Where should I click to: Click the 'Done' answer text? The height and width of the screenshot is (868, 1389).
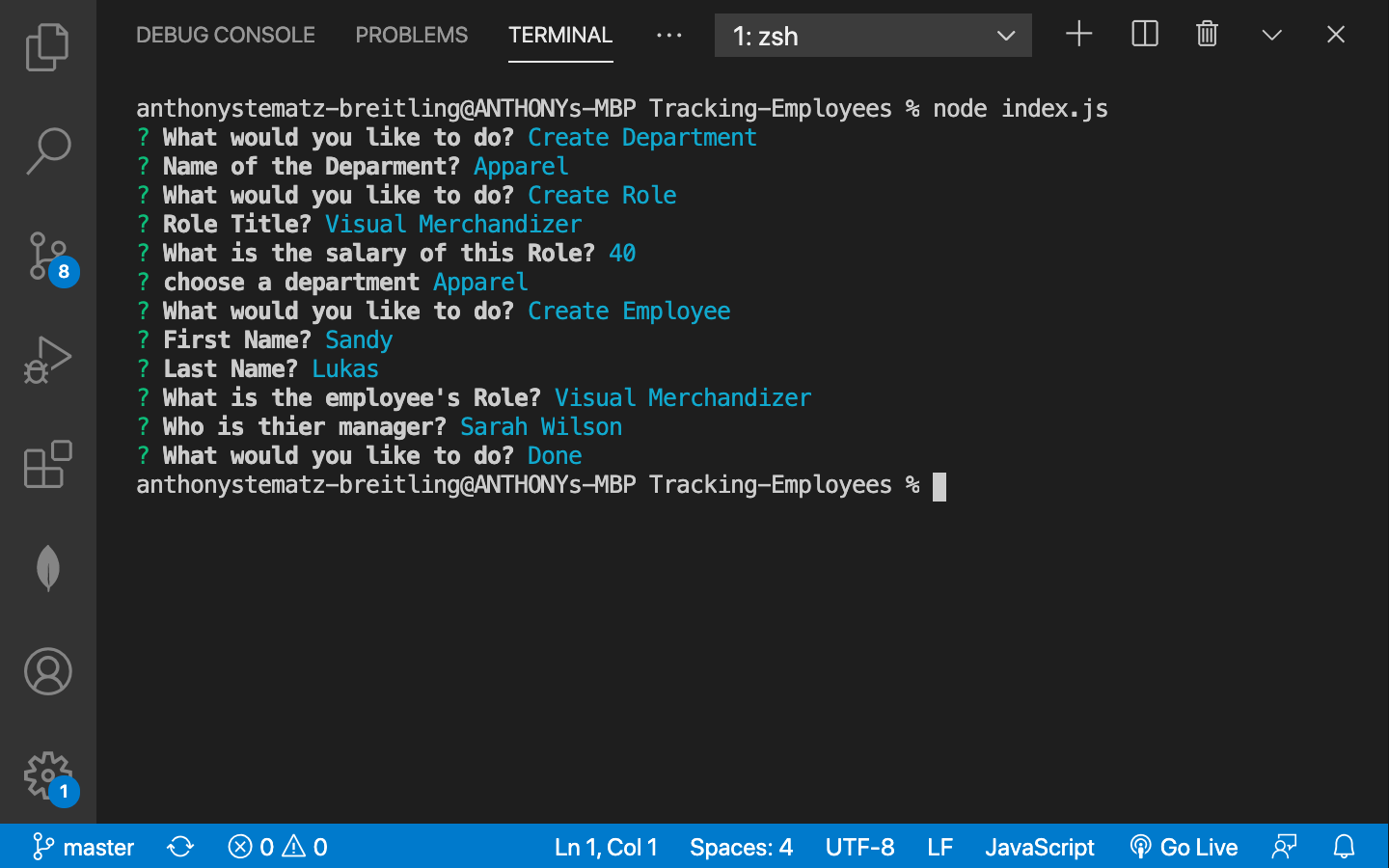tap(555, 455)
